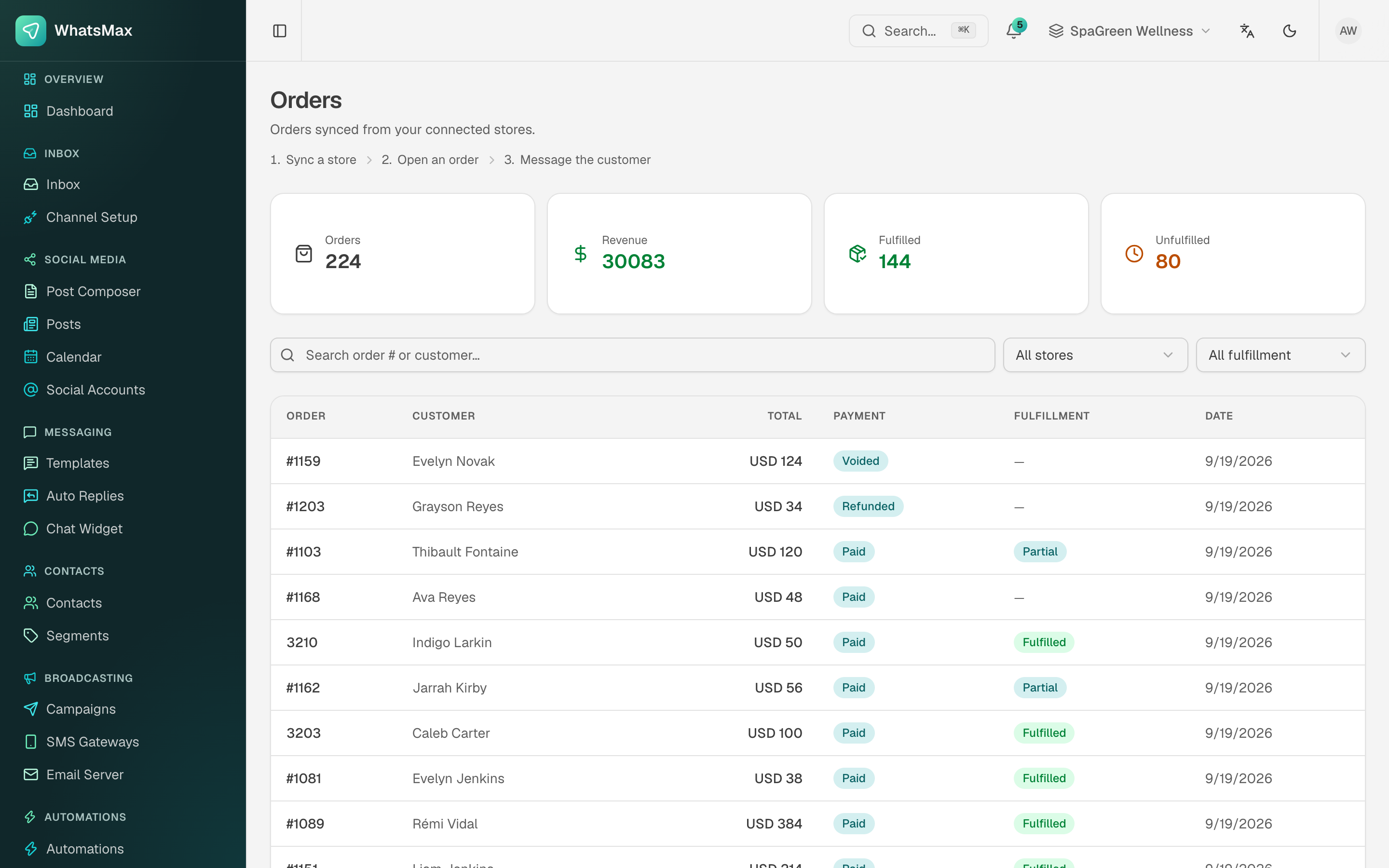
Task: Open notifications bell with badge 5
Action: click(x=1014, y=31)
